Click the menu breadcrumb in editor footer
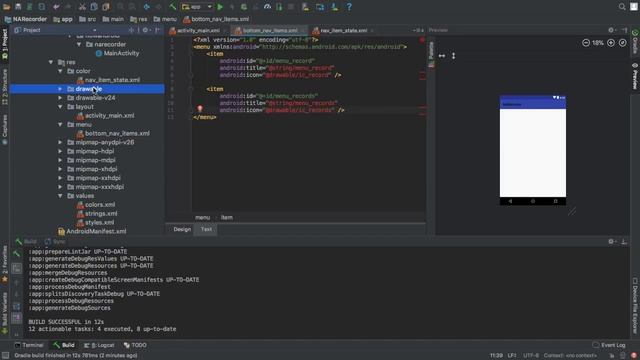 click(202, 218)
